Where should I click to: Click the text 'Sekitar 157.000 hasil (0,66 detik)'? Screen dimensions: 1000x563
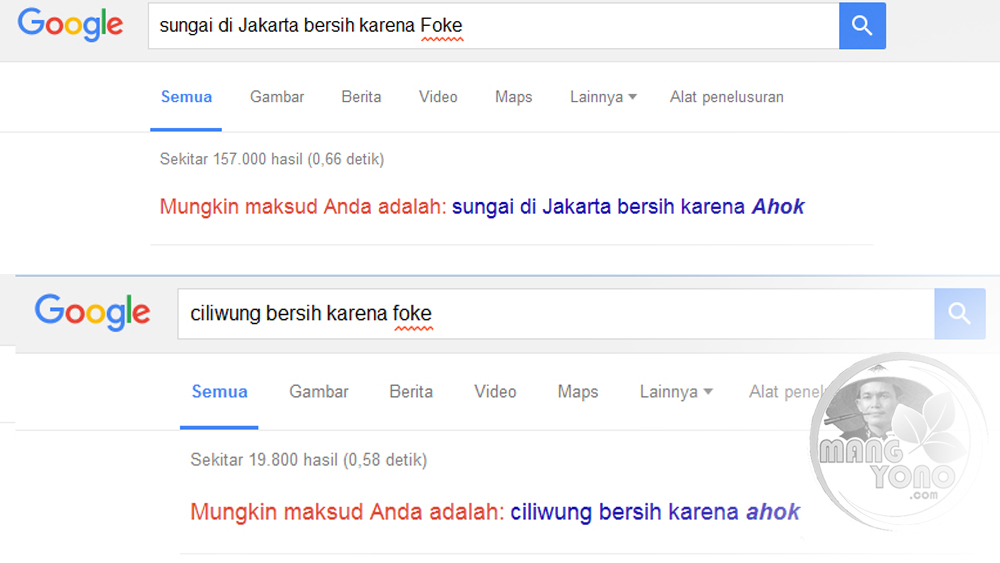coord(272,159)
